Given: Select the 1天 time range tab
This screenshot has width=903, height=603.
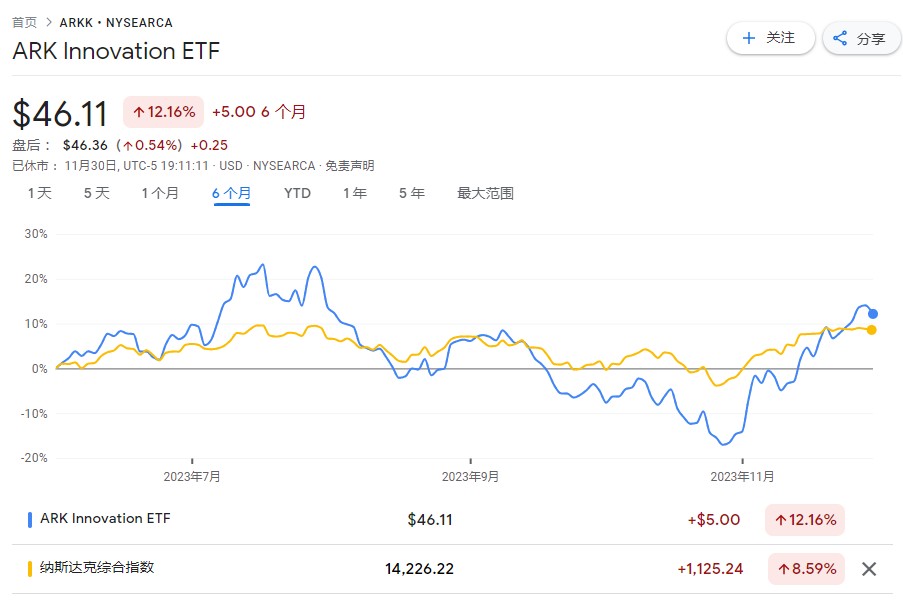Looking at the screenshot, I should [39, 193].
